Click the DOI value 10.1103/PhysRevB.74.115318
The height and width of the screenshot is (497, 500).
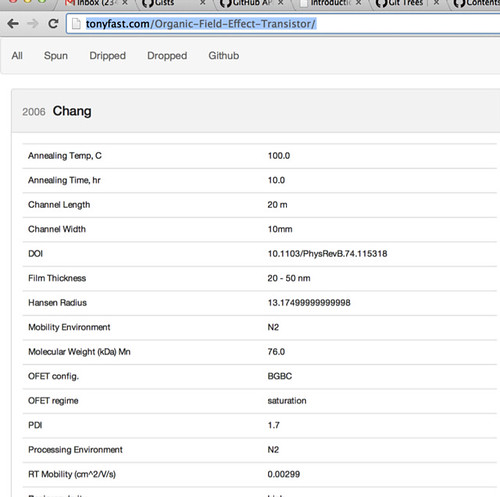(x=327, y=254)
